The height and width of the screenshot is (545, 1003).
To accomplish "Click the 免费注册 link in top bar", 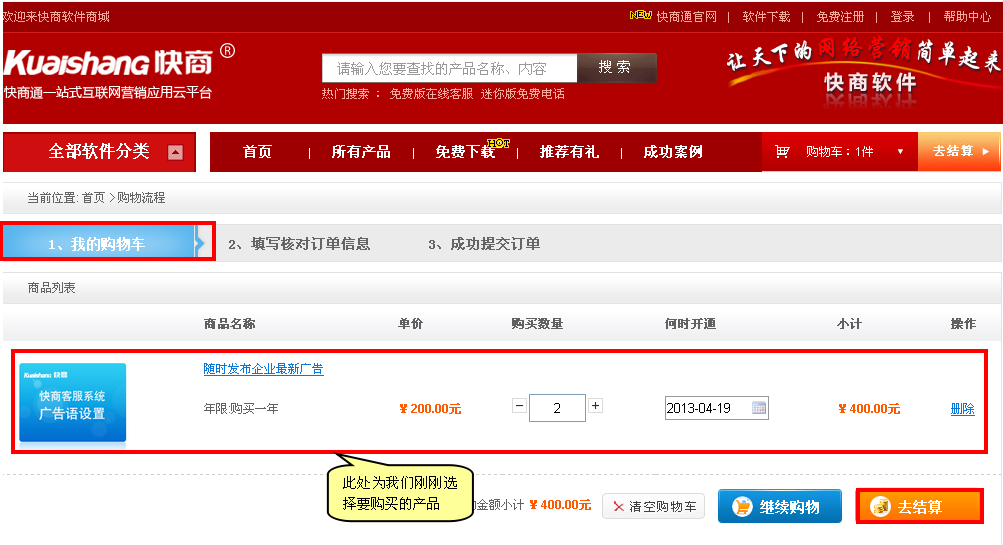I will pos(840,17).
